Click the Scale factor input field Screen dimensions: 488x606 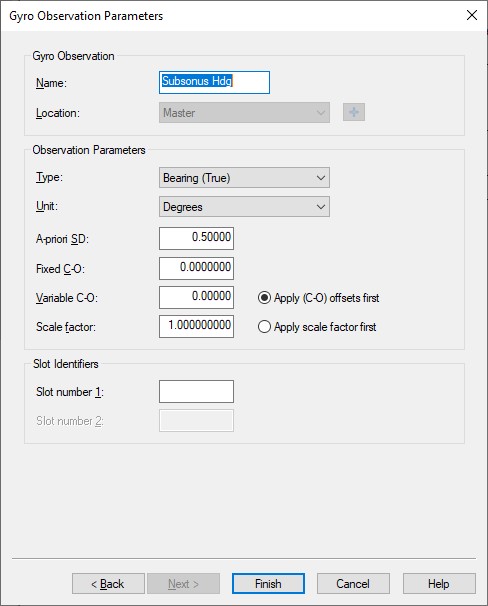coord(196,326)
